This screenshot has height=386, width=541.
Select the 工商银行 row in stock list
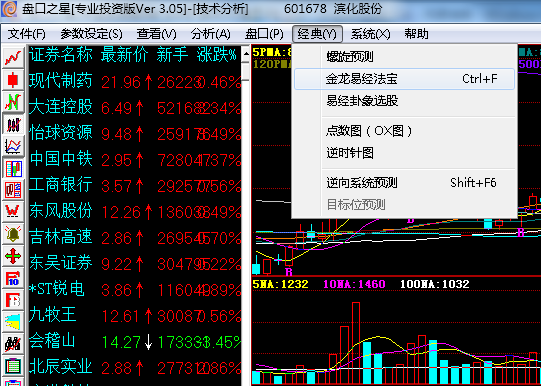(x=135, y=186)
